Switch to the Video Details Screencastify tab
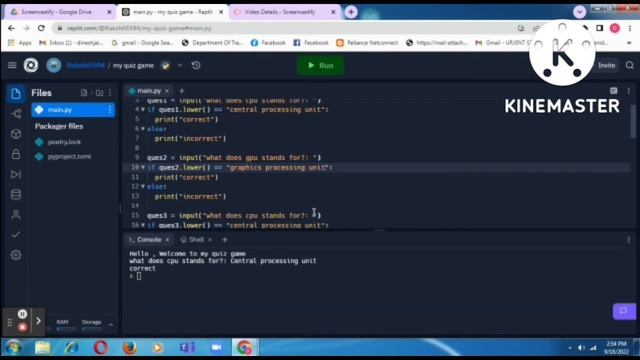 285,12
